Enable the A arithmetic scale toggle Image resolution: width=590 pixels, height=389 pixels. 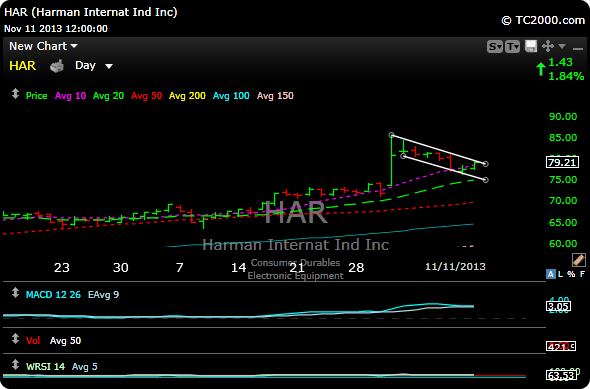click(x=550, y=274)
